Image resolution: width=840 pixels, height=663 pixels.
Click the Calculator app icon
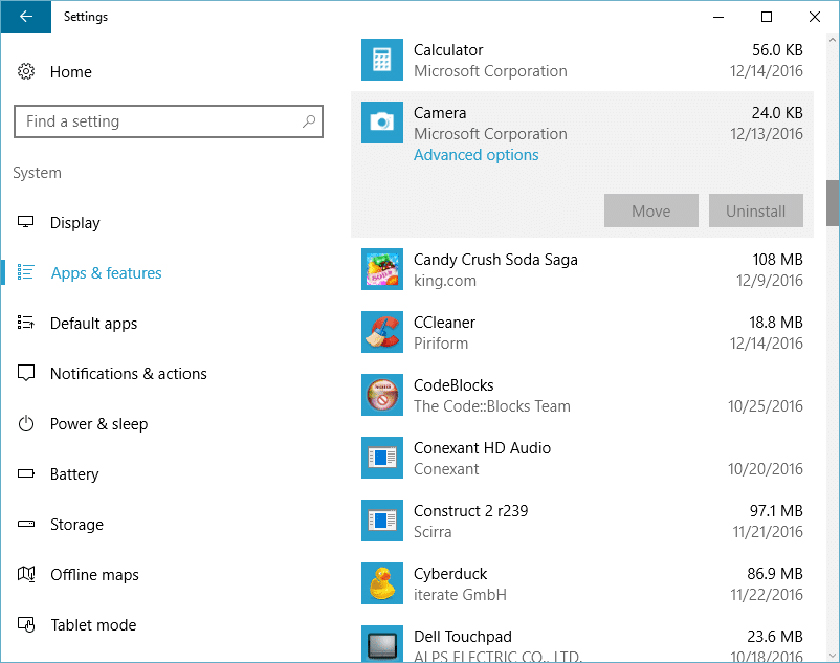pyautogui.click(x=381, y=60)
